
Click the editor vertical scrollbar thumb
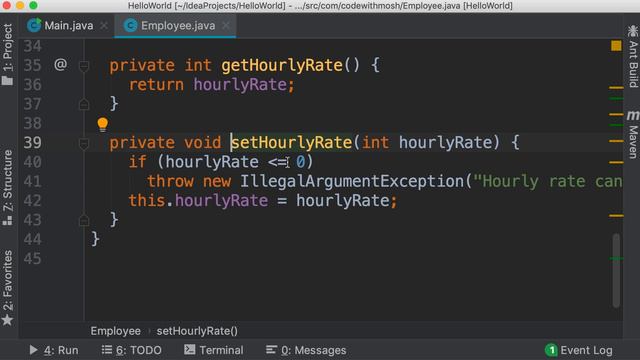616,270
